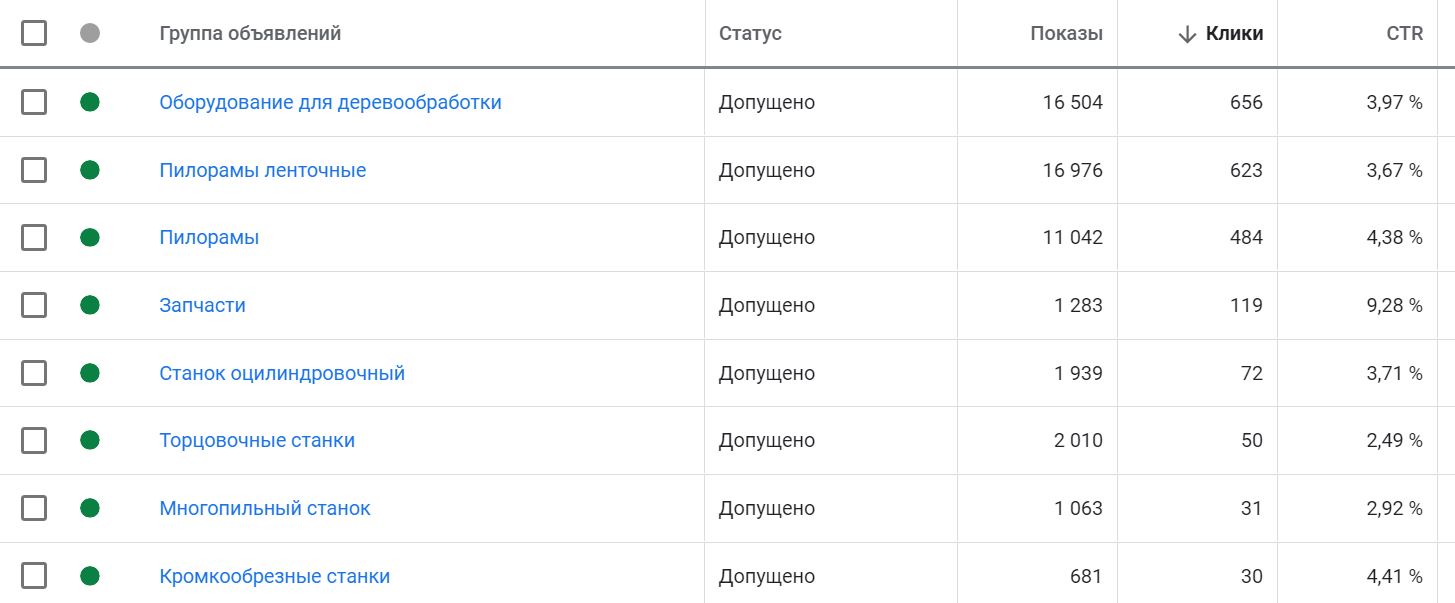
Task: Click the sort arrow beside Клики
Action: [1187, 34]
